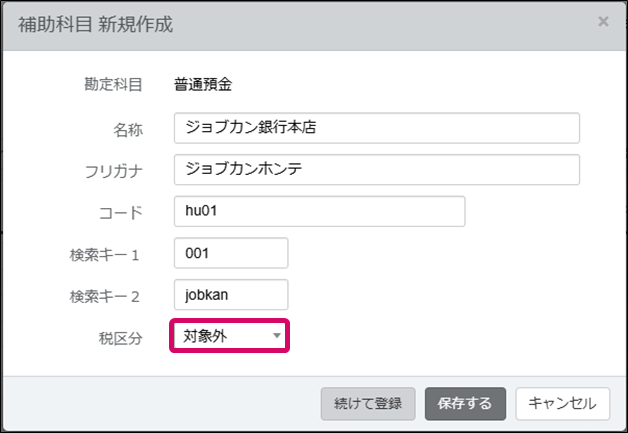Image resolution: width=628 pixels, height=433 pixels.
Task: Click the コード field showing hu01
Action: tap(319, 211)
